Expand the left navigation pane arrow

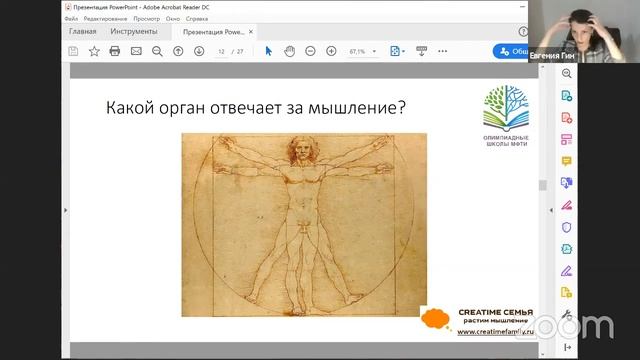pyautogui.click(x=66, y=210)
